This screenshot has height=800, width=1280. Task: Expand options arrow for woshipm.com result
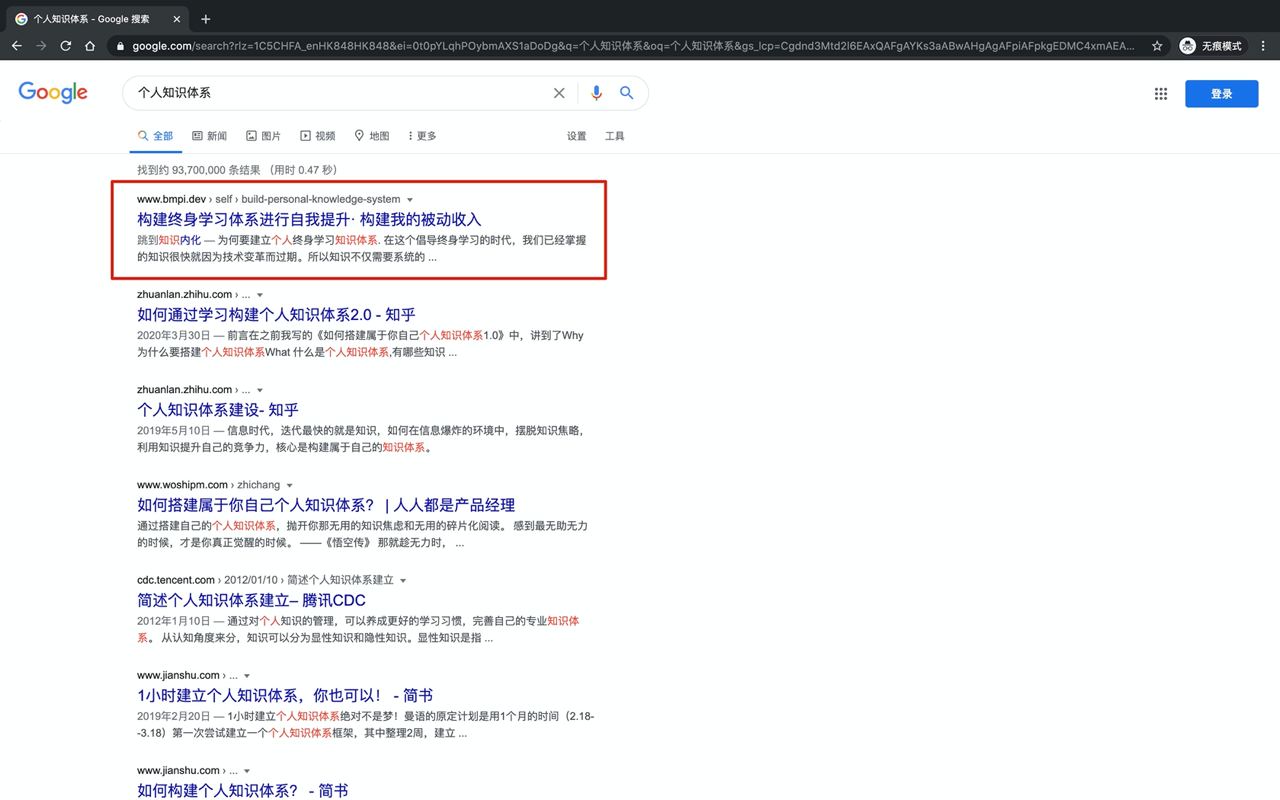pos(290,486)
